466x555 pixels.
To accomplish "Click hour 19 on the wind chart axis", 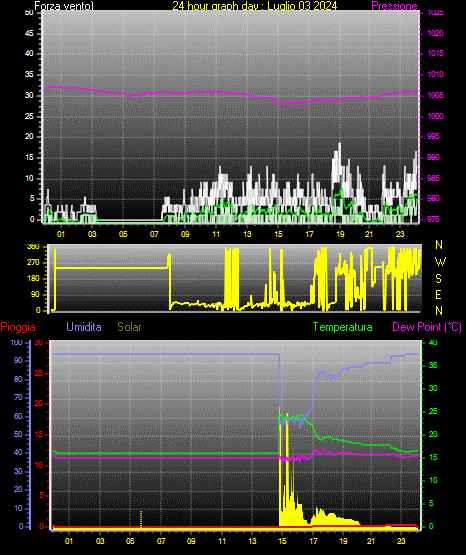I will [x=340, y=234].
